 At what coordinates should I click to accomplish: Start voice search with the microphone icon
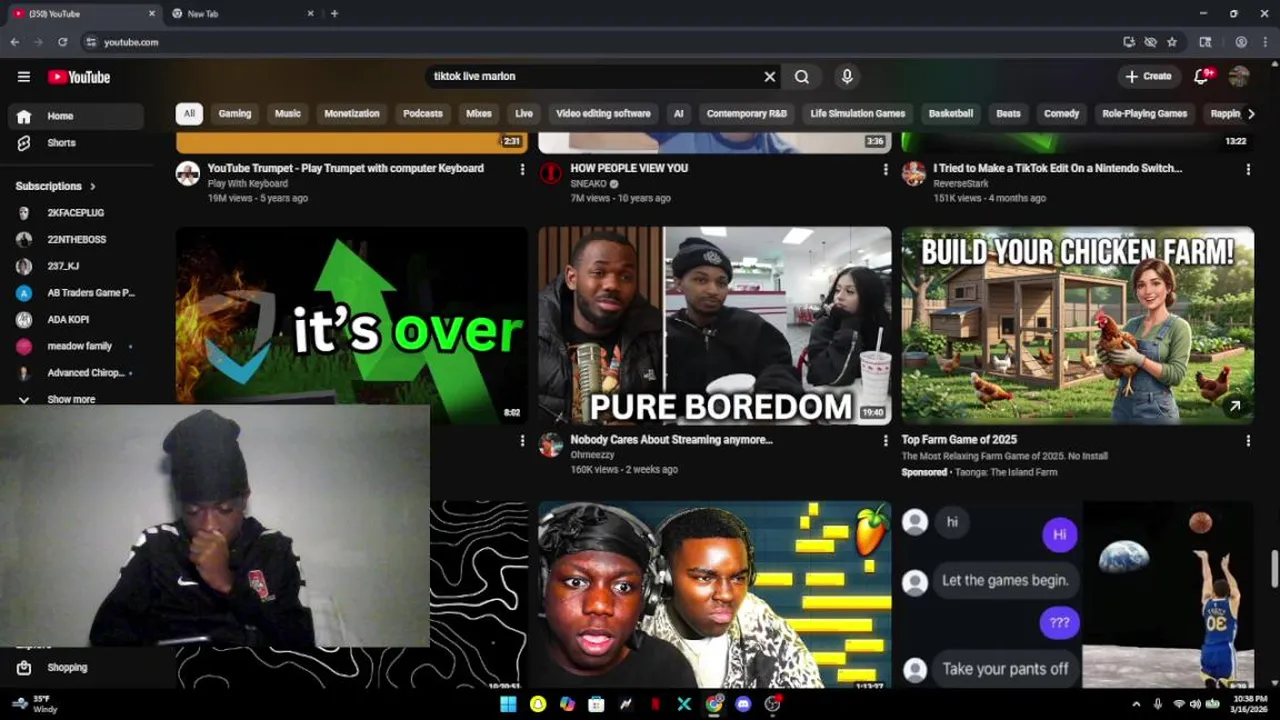(847, 76)
